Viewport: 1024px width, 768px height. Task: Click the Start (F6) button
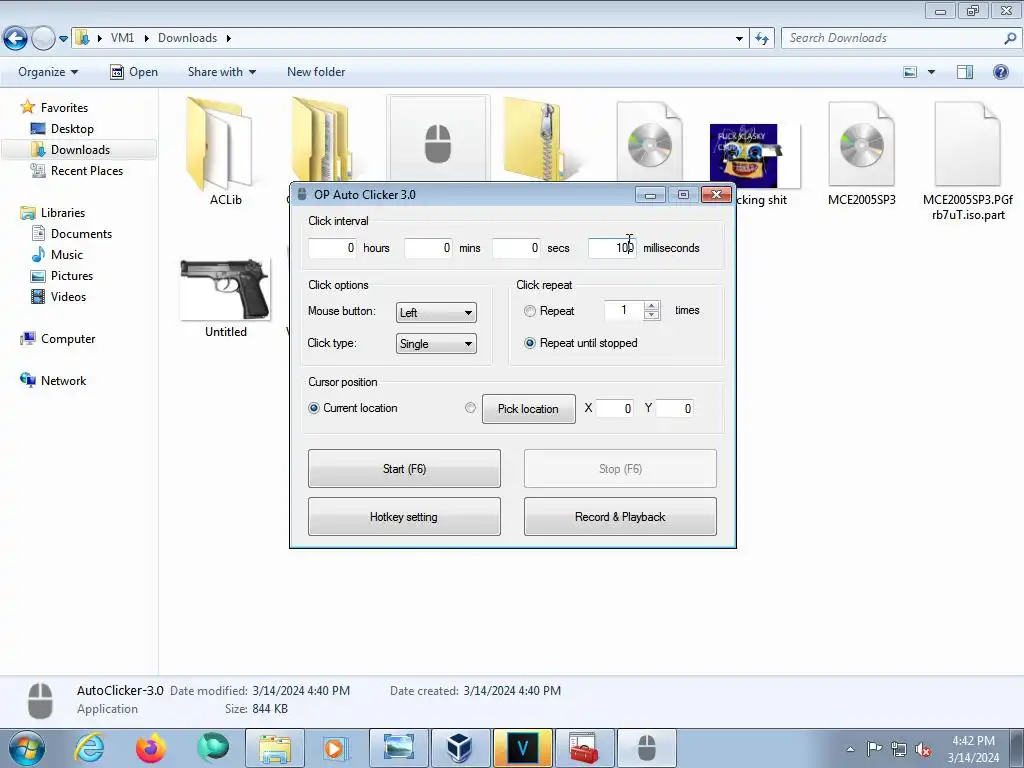pos(404,468)
